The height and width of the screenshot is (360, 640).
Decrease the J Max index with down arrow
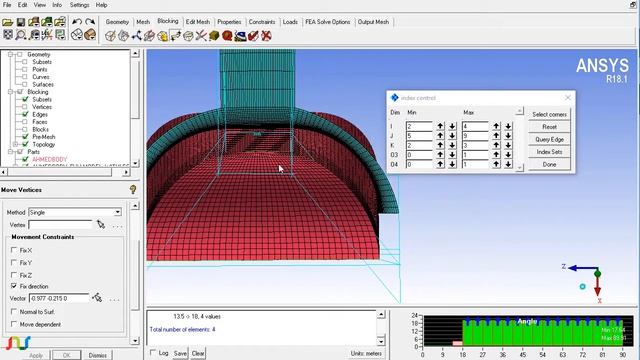point(508,136)
